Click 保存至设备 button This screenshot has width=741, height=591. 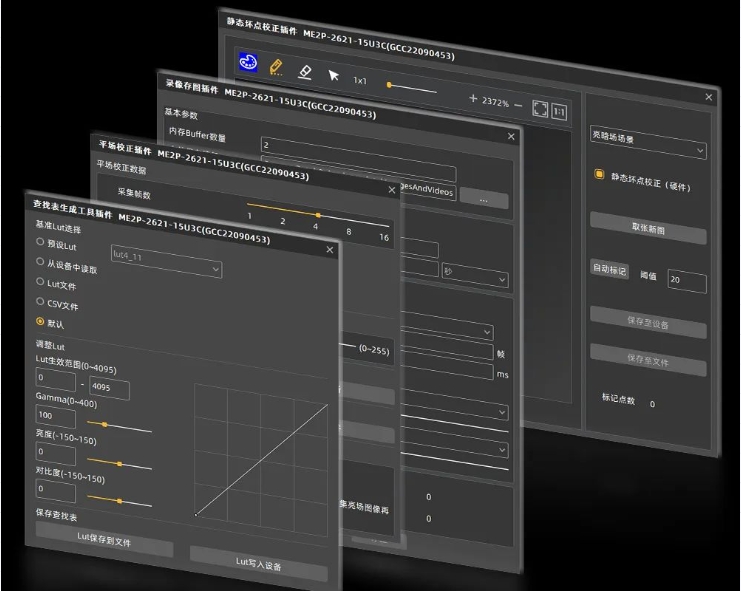[648, 322]
